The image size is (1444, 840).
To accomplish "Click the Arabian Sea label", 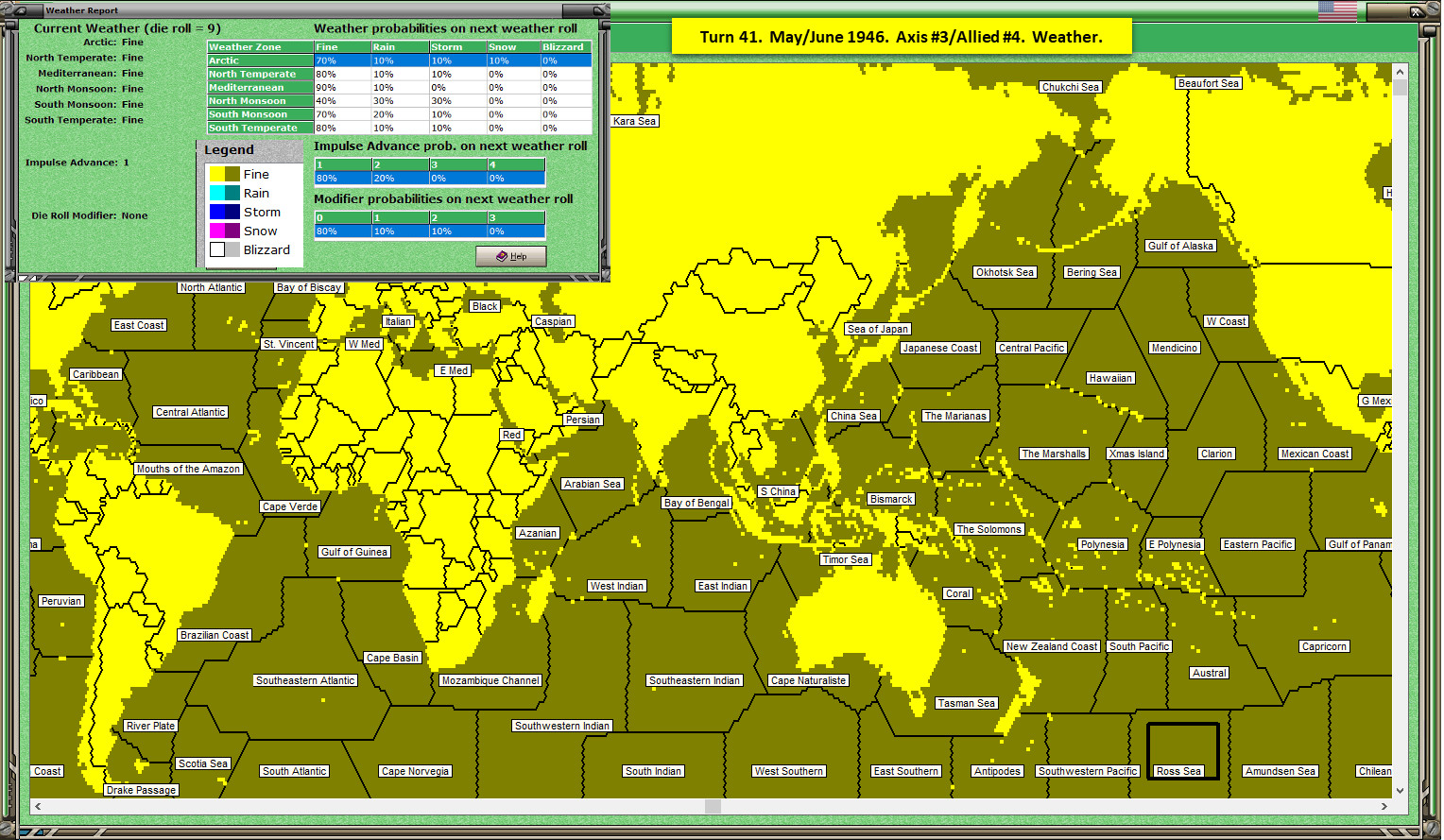I will point(593,484).
